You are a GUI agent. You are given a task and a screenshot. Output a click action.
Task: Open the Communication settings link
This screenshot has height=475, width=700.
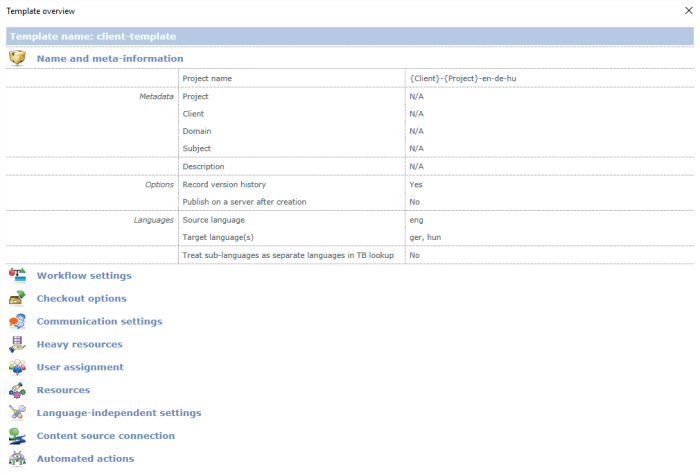point(99,321)
